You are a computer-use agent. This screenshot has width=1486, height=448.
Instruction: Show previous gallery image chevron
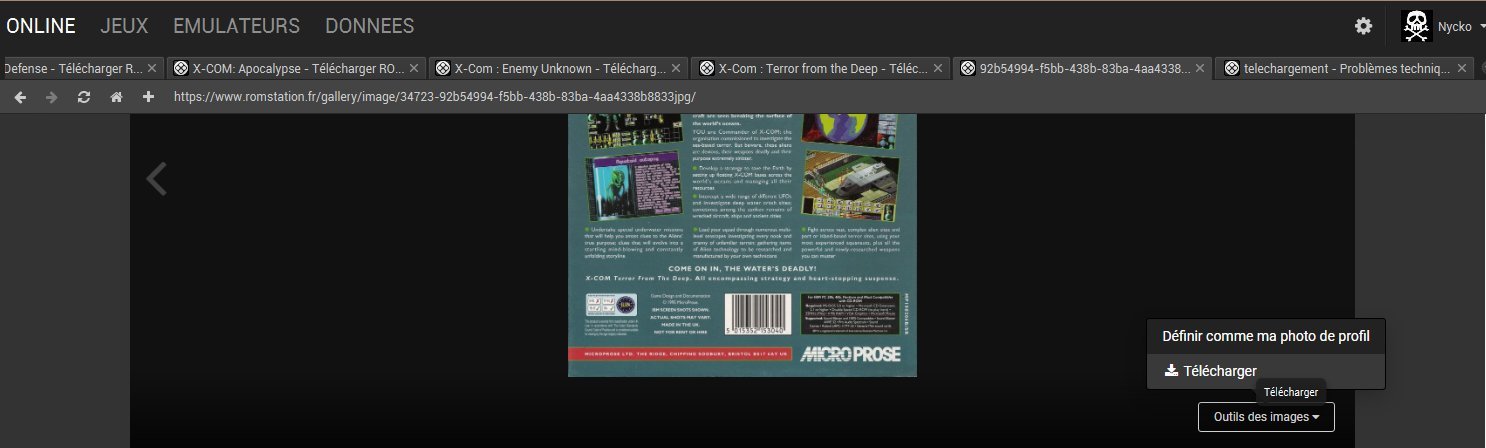coord(156,179)
